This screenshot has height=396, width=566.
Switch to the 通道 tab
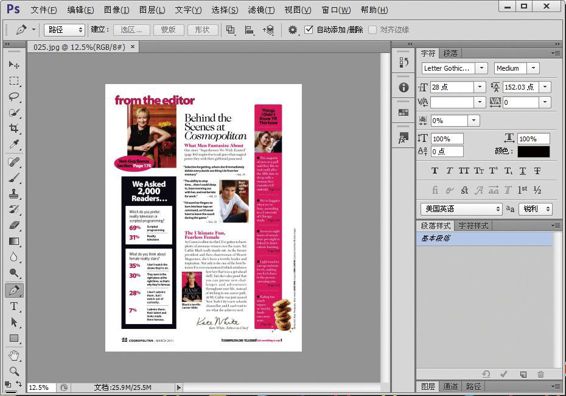450,386
